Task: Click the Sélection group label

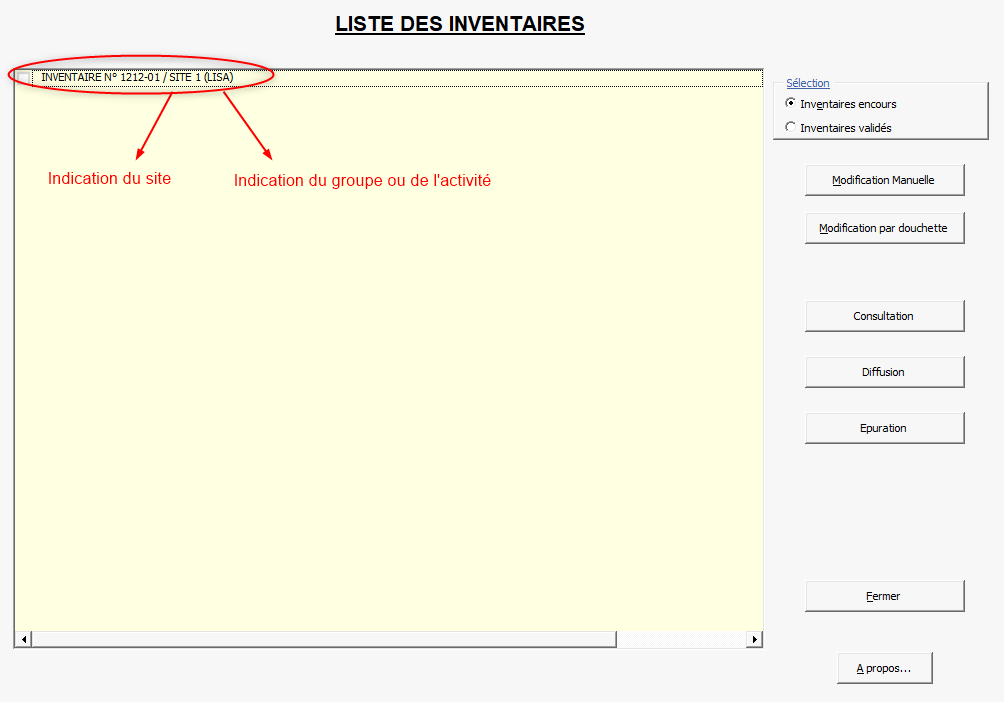Action: tap(808, 84)
